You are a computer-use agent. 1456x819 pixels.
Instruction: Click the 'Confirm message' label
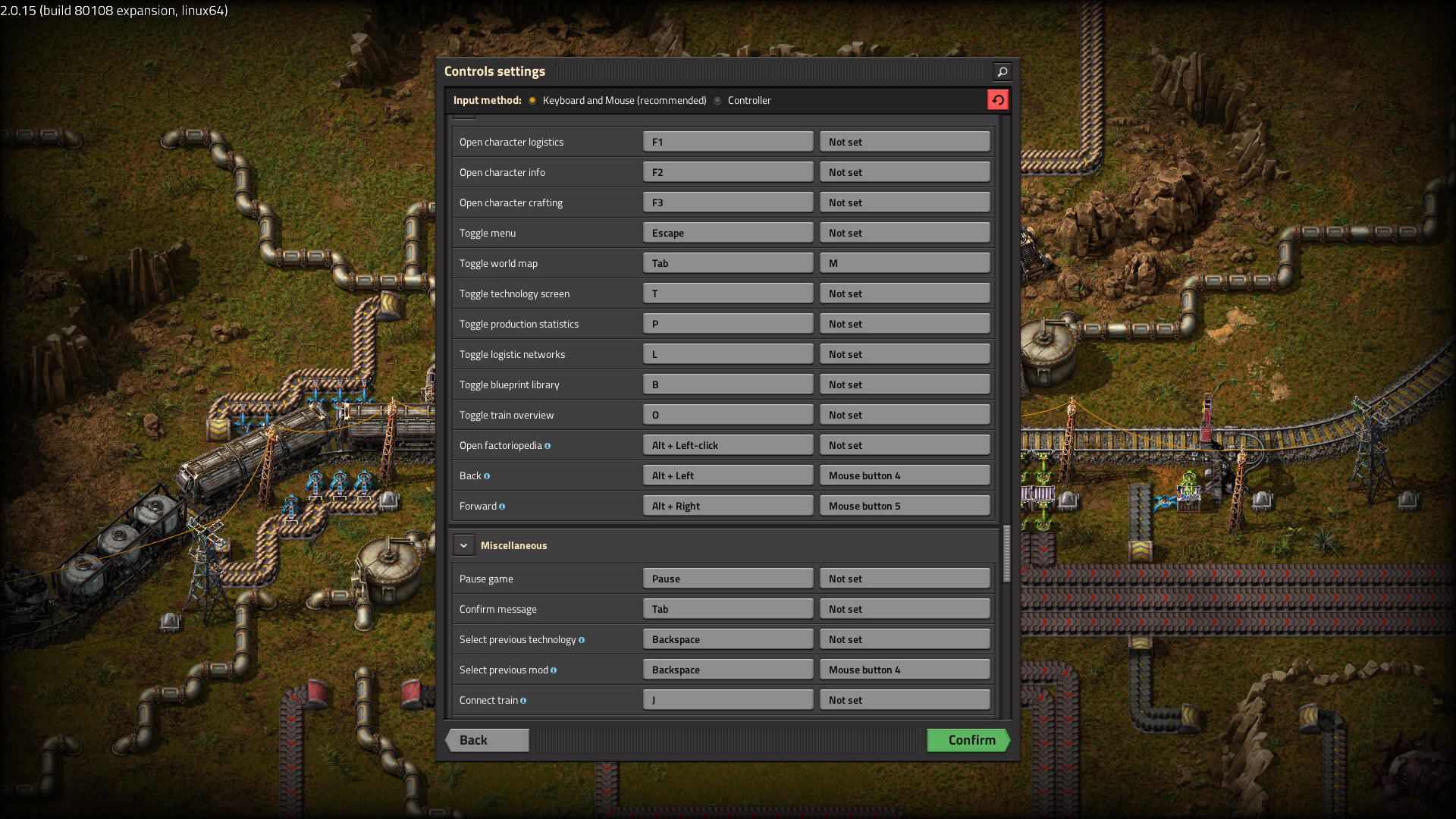(x=498, y=610)
